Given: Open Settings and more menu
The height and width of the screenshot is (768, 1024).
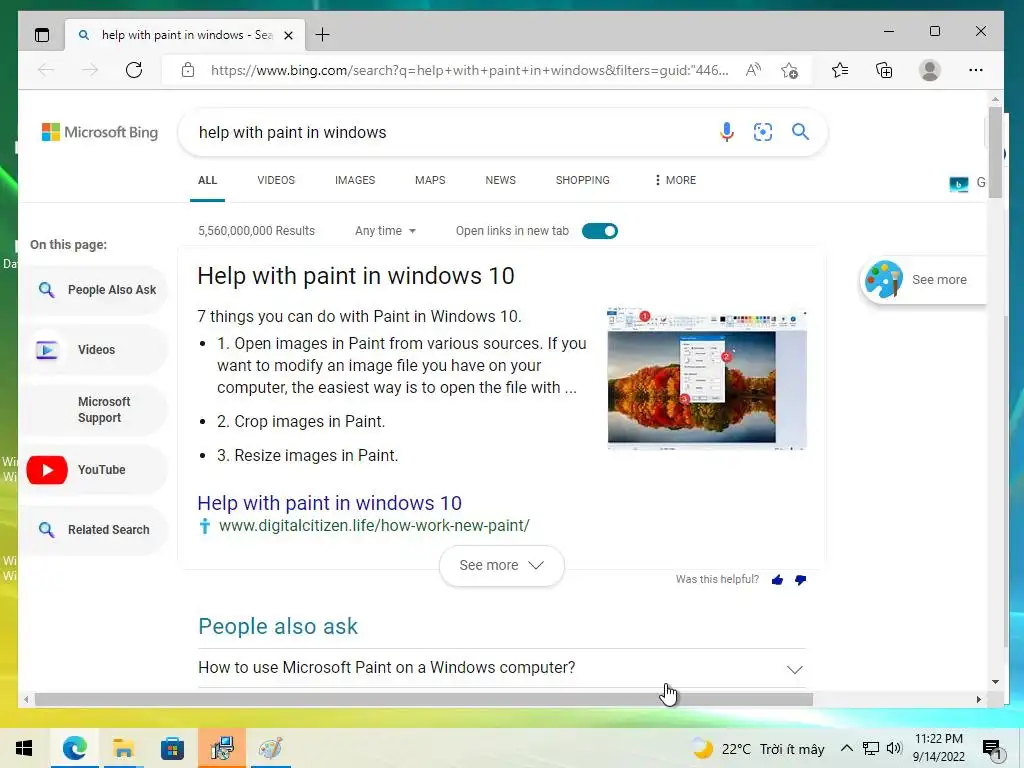Looking at the screenshot, I should [x=976, y=70].
